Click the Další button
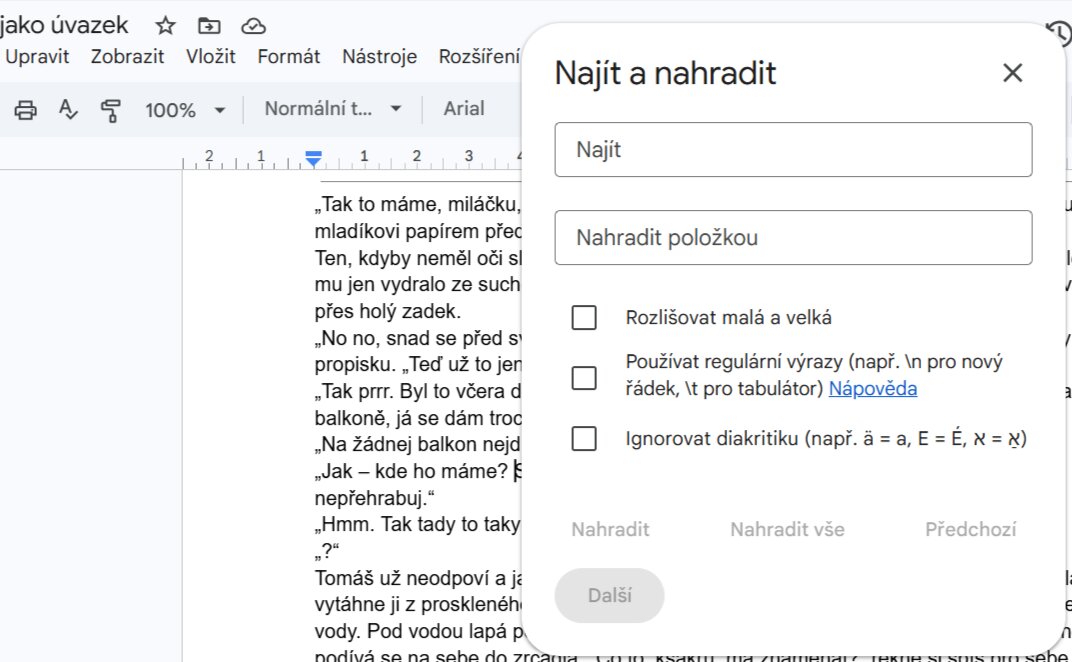This screenshot has width=1072, height=662. (x=609, y=596)
